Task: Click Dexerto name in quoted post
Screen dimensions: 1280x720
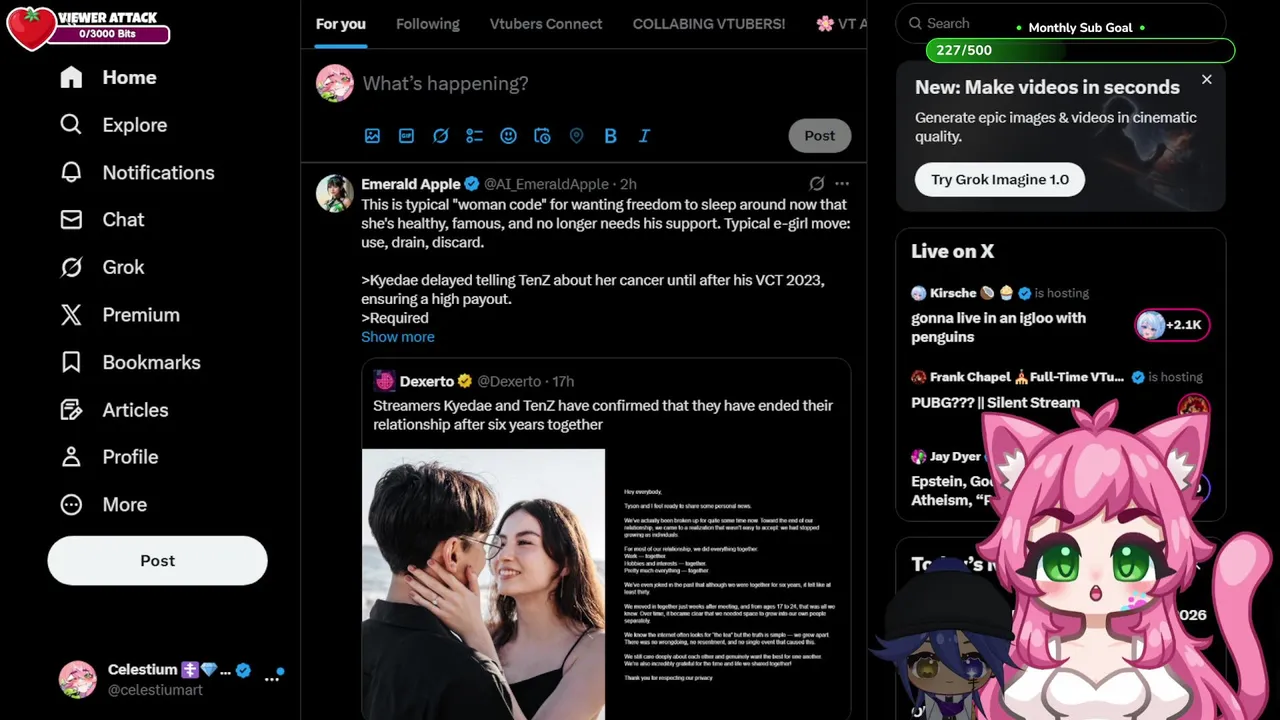Action: coord(427,381)
